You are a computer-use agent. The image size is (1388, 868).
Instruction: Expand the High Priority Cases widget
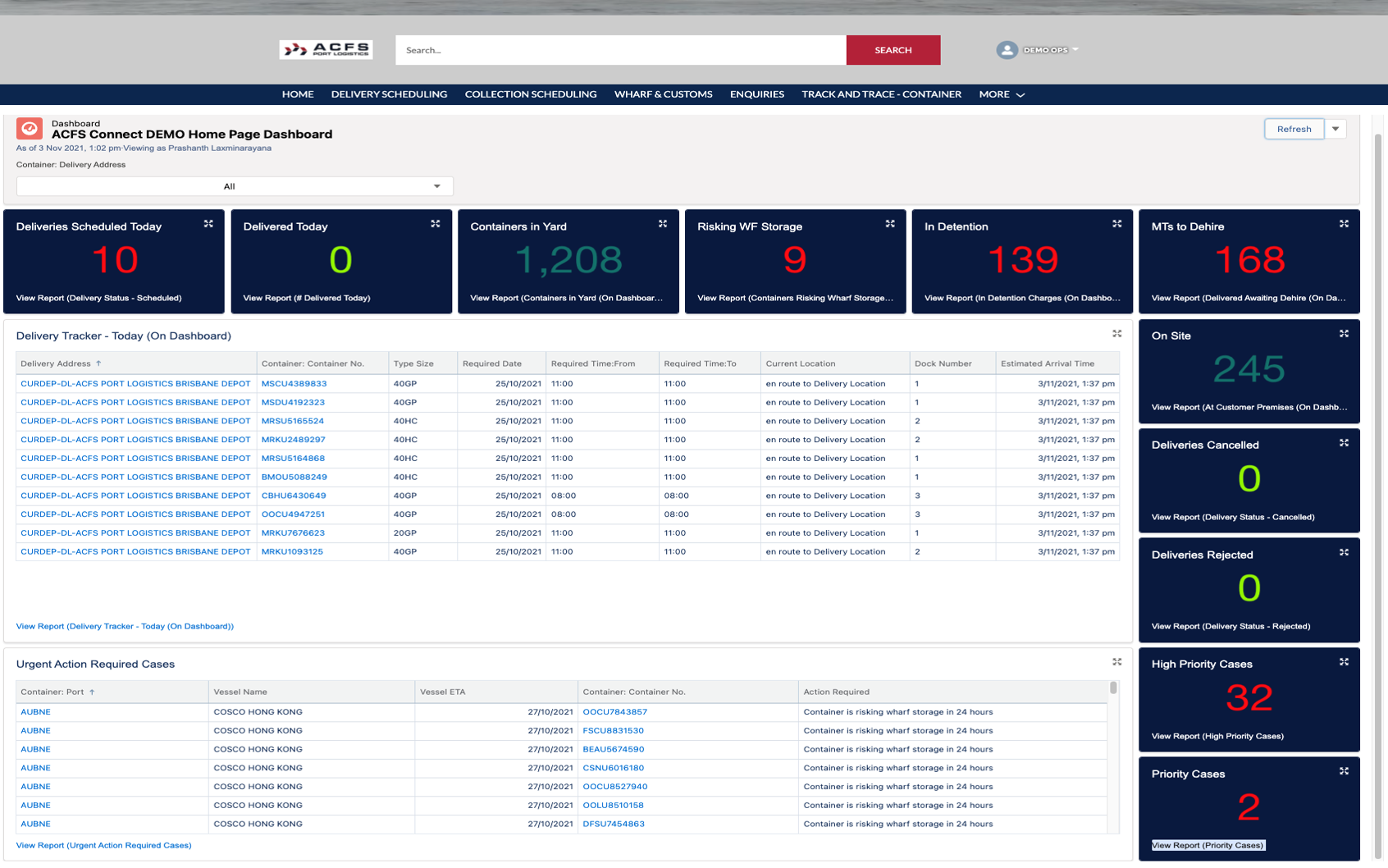pyautogui.click(x=1344, y=662)
